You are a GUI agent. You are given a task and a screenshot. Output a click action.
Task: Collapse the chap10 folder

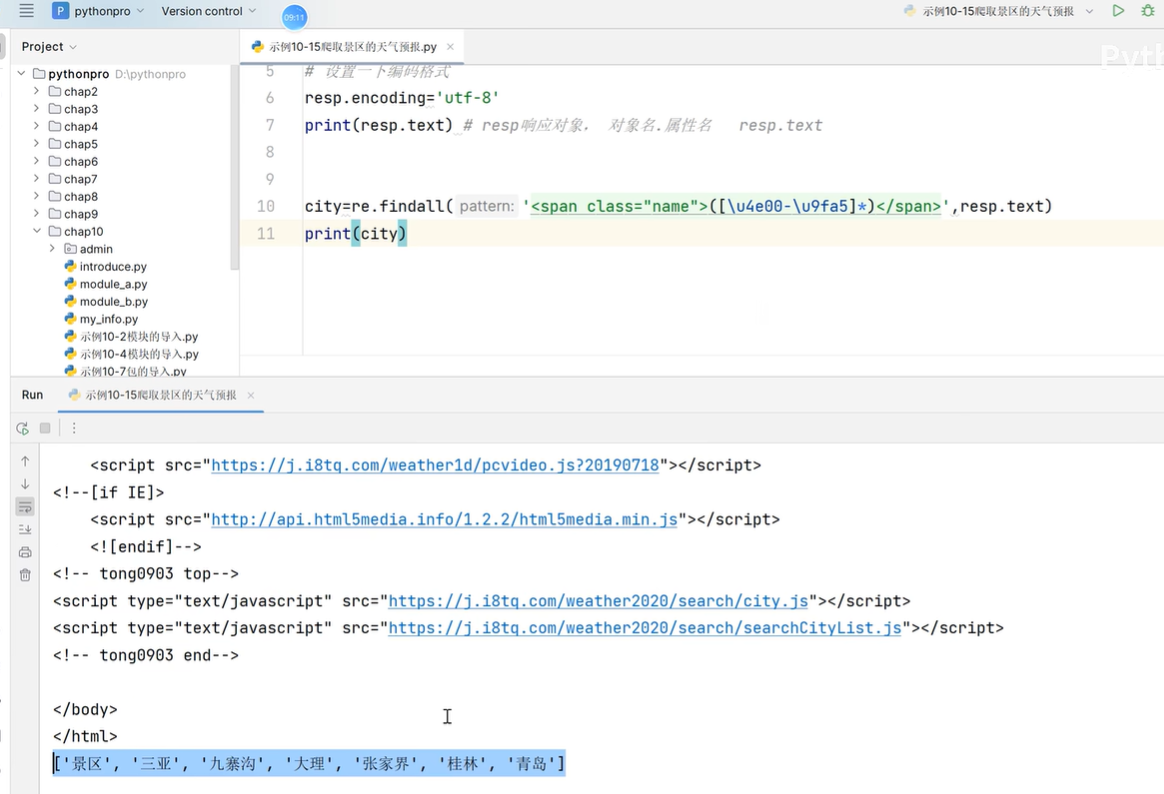click(x=36, y=232)
